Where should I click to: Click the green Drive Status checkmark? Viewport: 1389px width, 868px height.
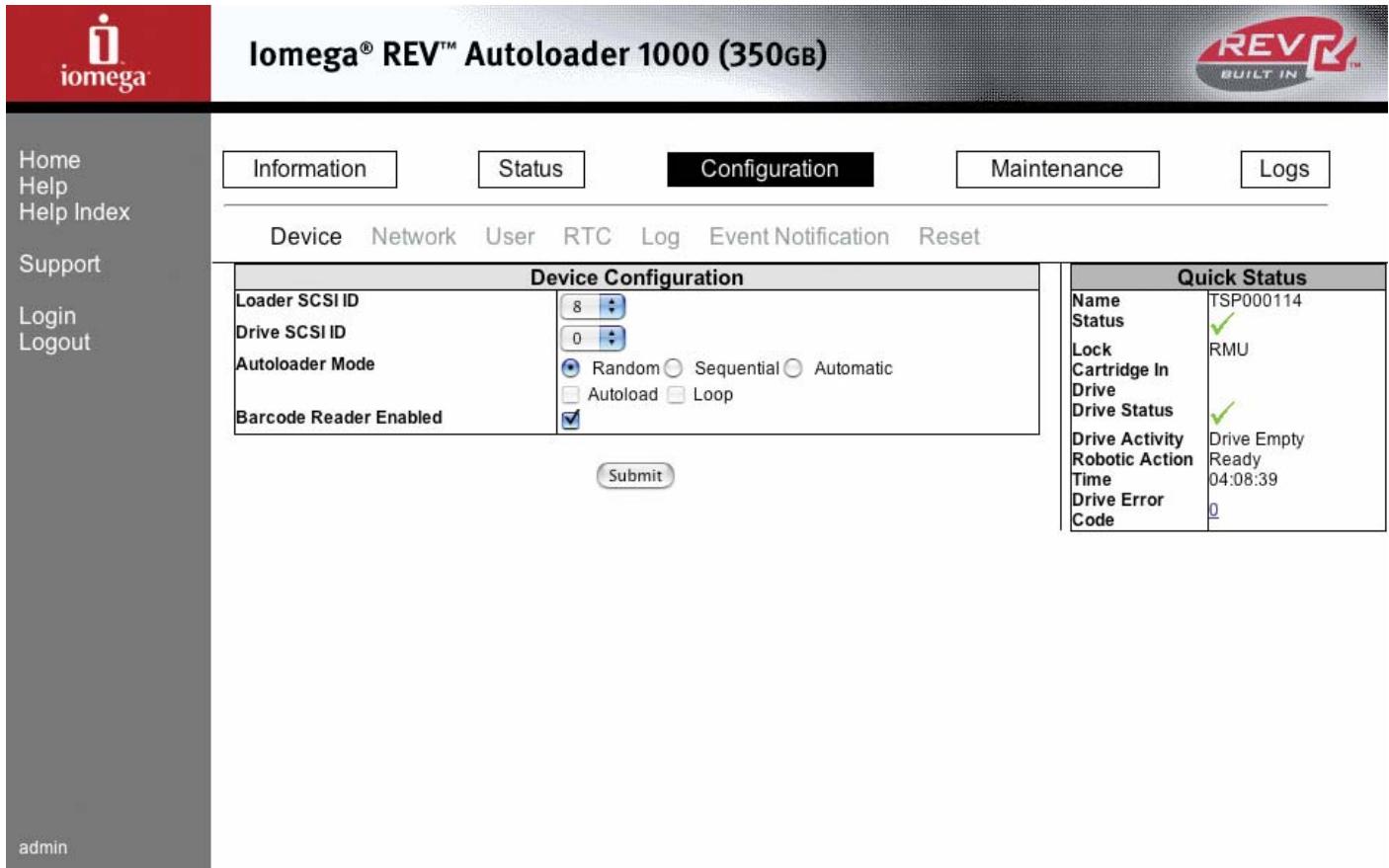1222,412
